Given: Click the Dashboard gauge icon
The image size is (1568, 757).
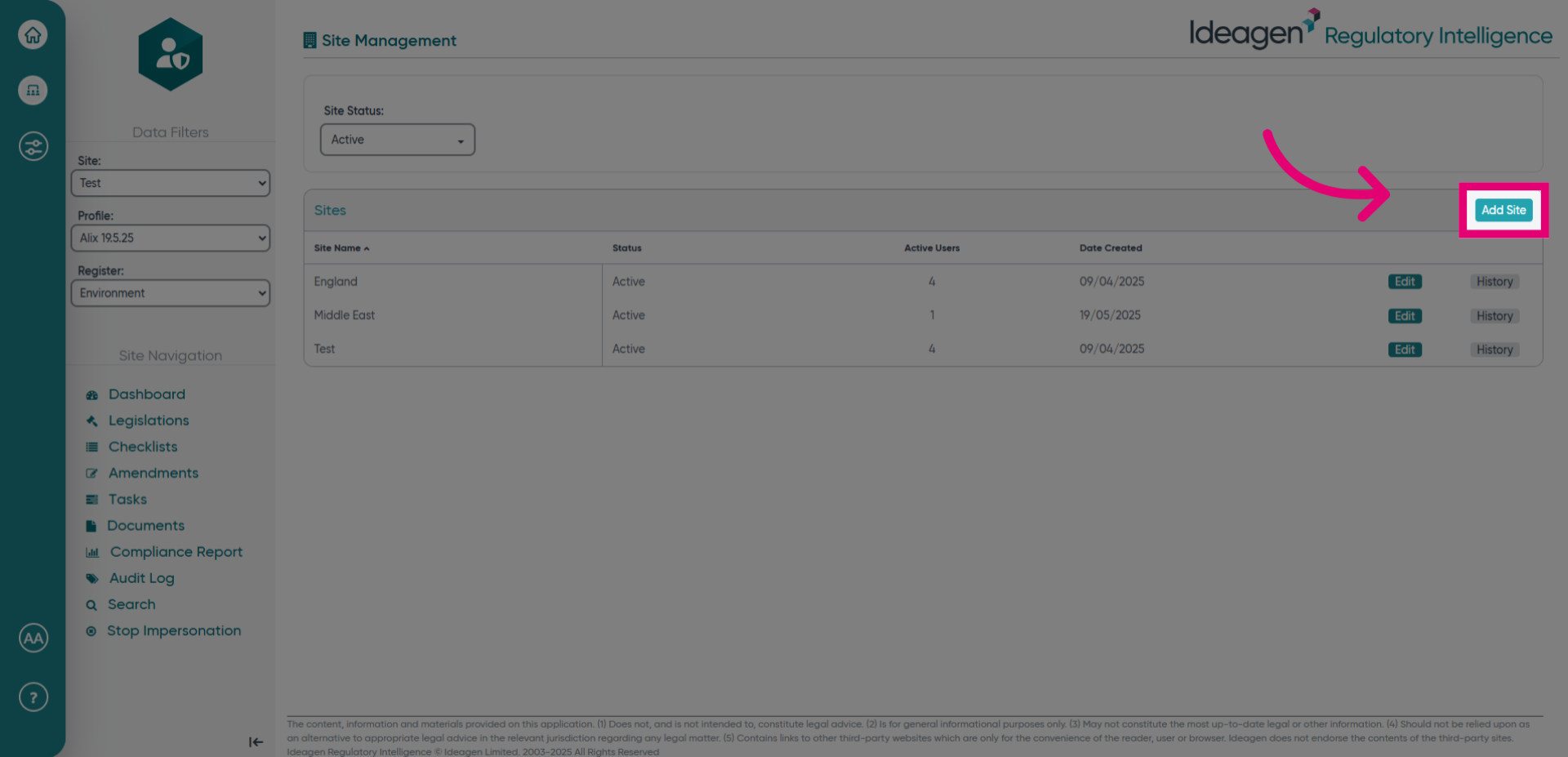Looking at the screenshot, I should pos(91,394).
